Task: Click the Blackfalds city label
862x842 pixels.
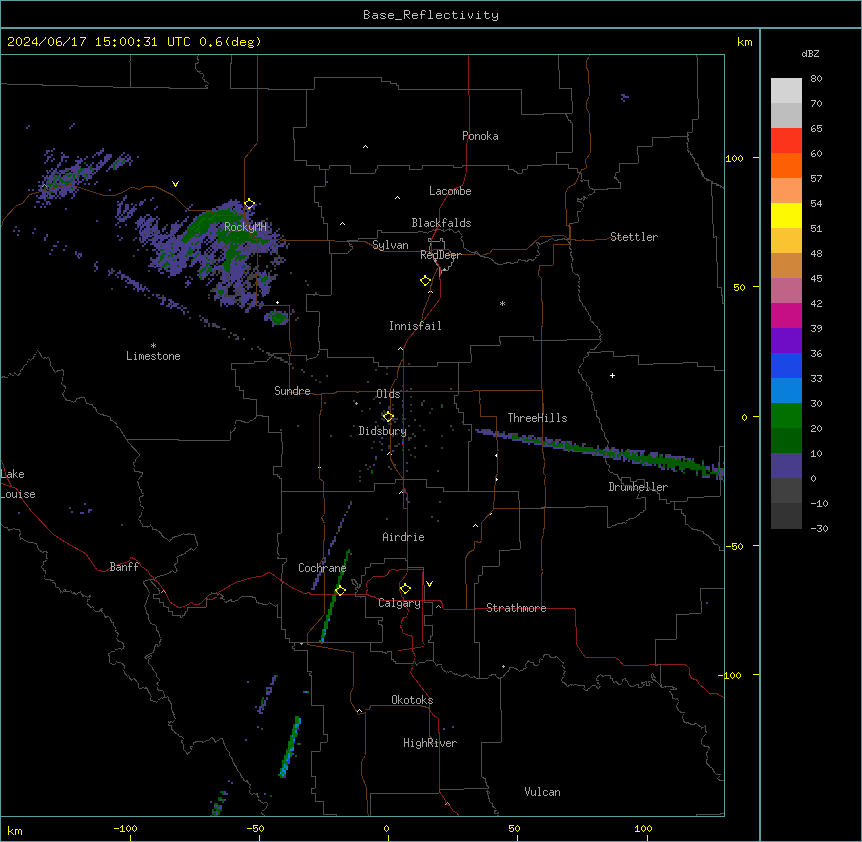Action: (x=441, y=223)
